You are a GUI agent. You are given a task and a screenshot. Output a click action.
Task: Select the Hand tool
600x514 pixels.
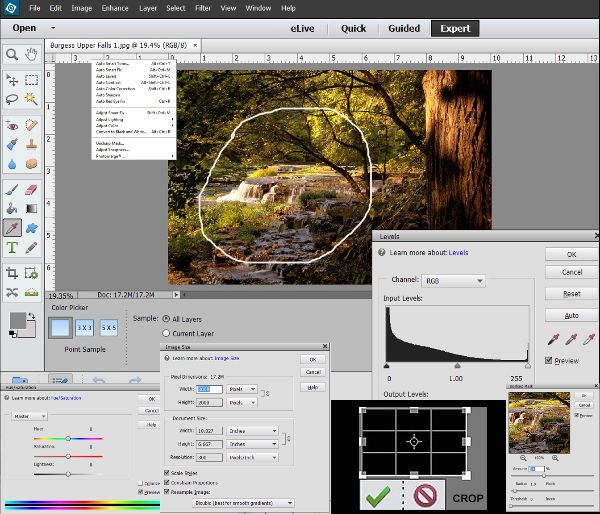click(31, 54)
